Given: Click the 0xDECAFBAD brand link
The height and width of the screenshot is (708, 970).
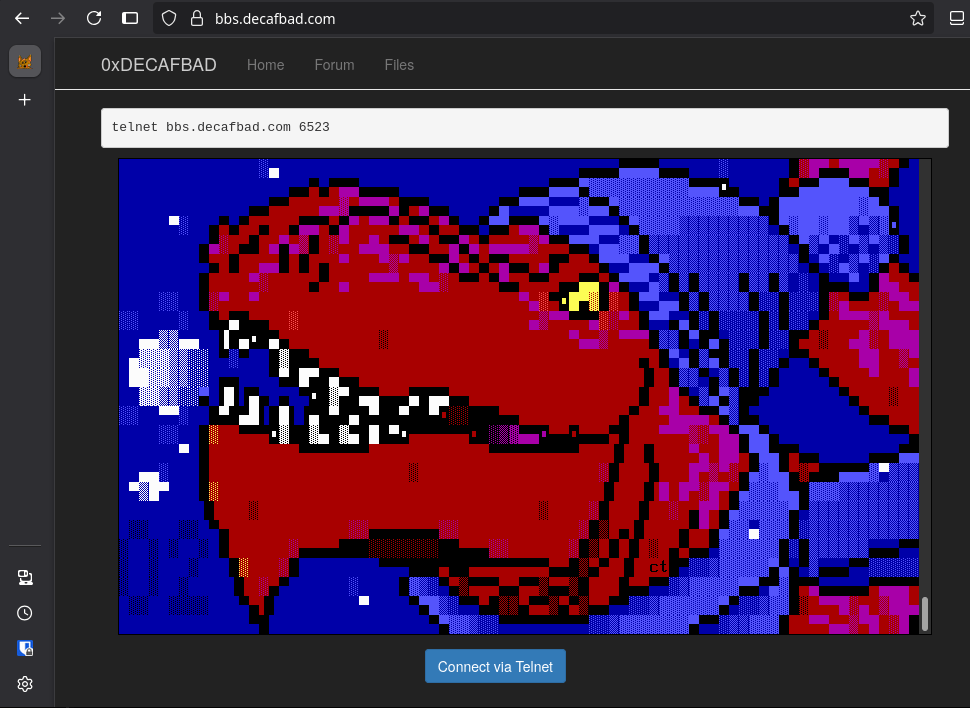Looking at the screenshot, I should [x=158, y=65].
